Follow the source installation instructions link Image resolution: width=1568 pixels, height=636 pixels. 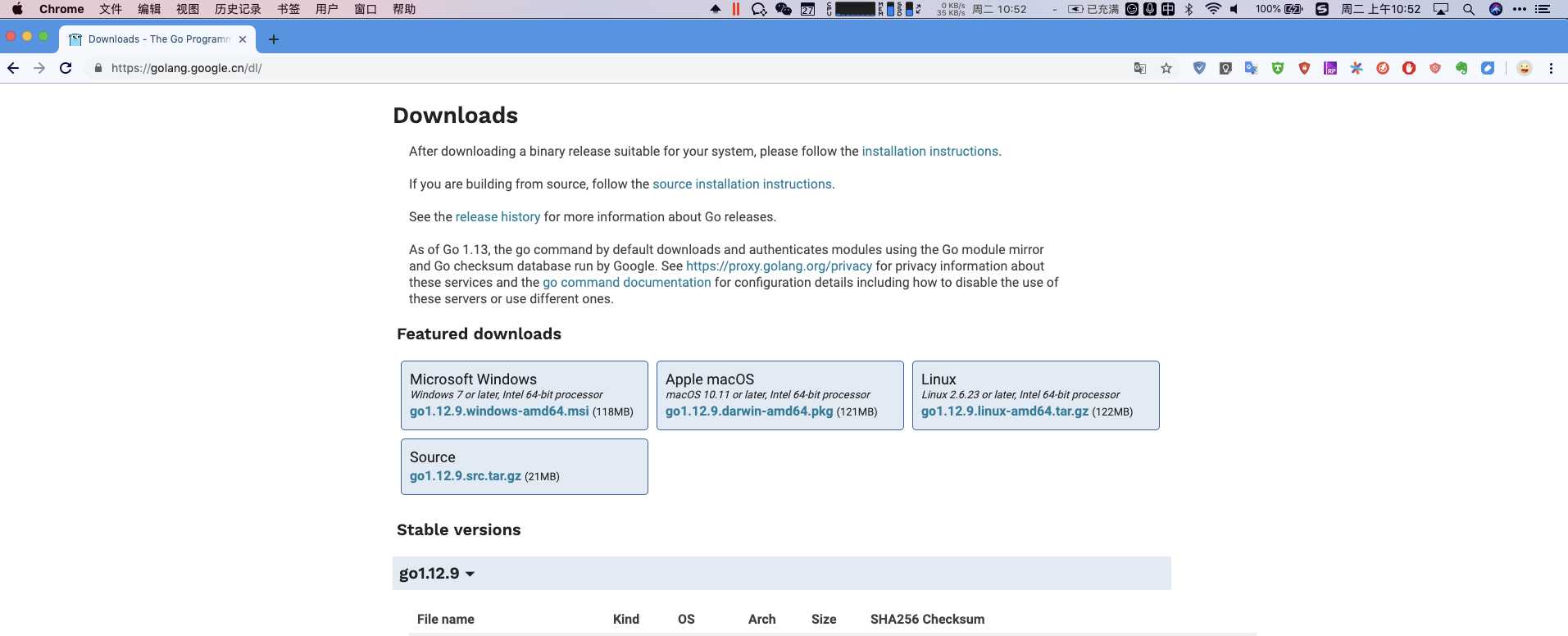tap(742, 184)
